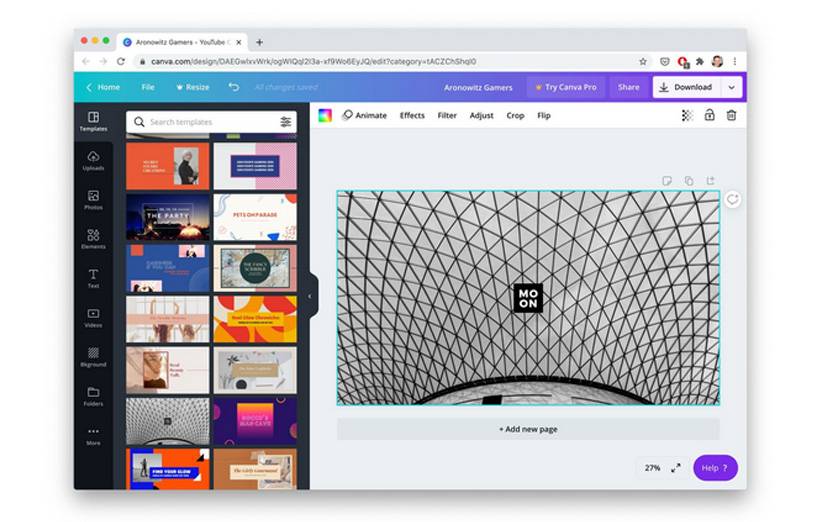The image size is (822, 522).
Task: Open the Text sidebar panel
Action: point(93,279)
